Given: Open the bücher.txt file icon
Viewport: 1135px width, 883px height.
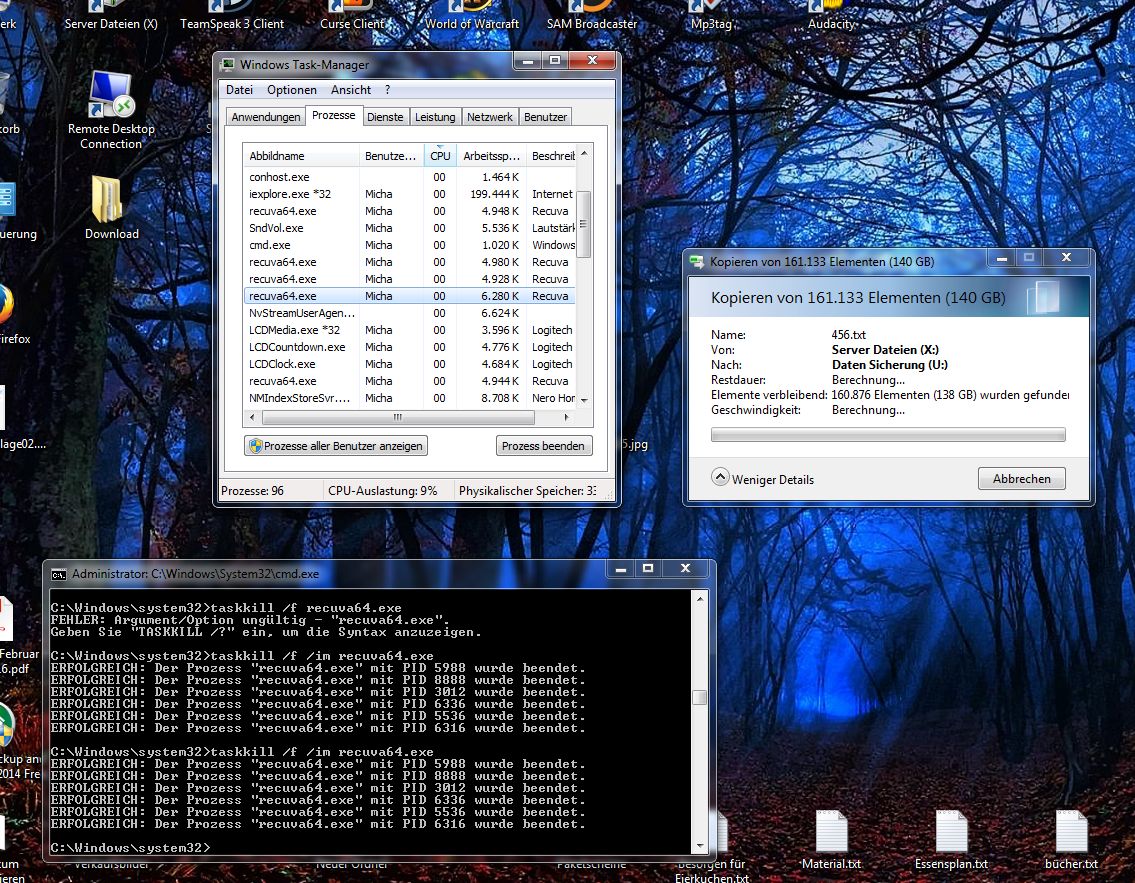Looking at the screenshot, I should pos(1071,833).
